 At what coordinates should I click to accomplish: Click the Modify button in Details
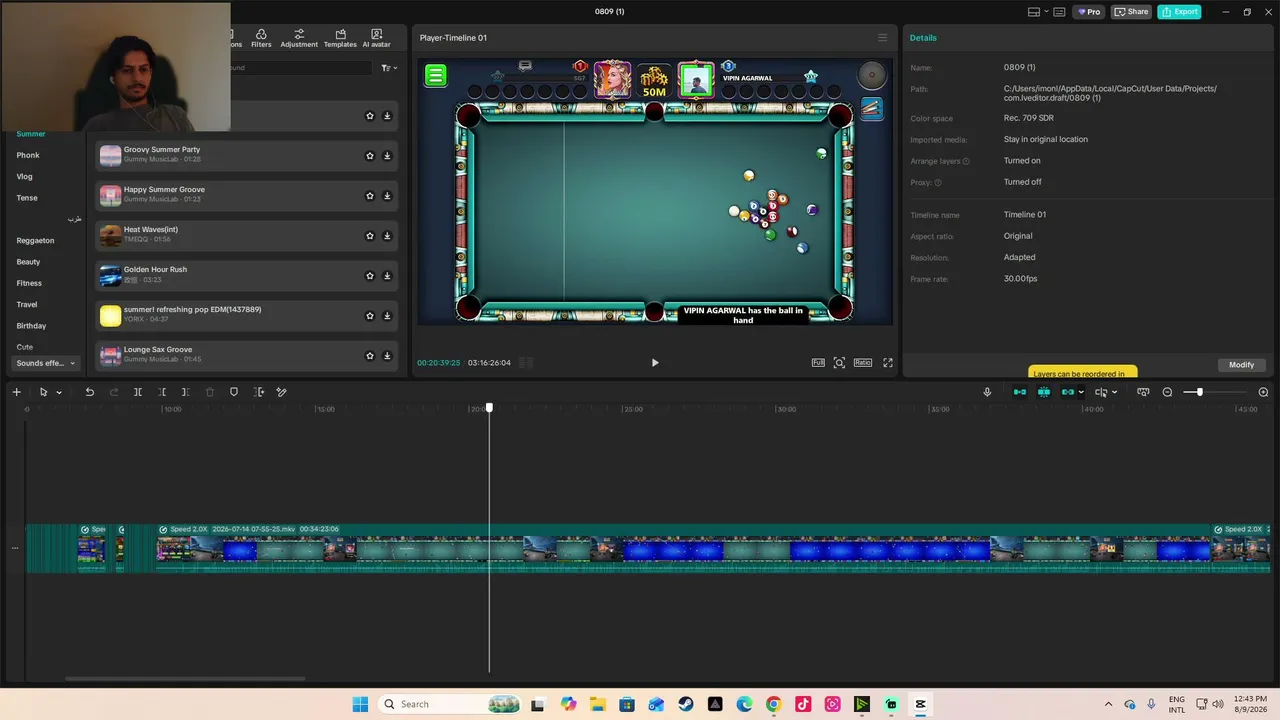click(1242, 364)
